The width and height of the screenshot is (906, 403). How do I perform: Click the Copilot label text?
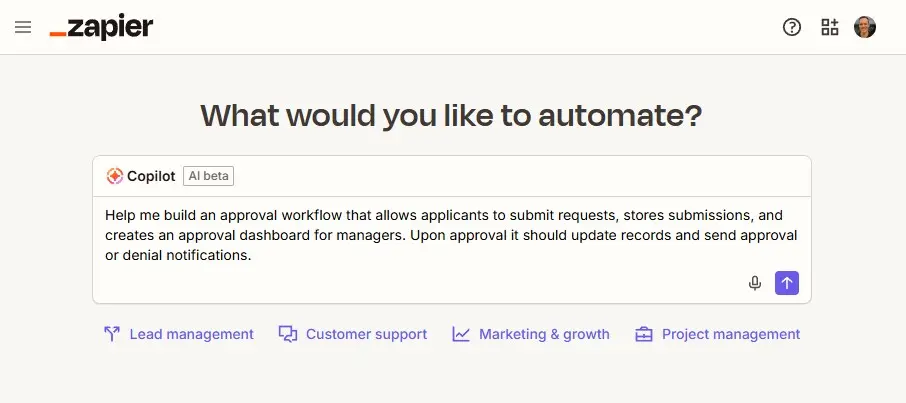[x=151, y=176]
